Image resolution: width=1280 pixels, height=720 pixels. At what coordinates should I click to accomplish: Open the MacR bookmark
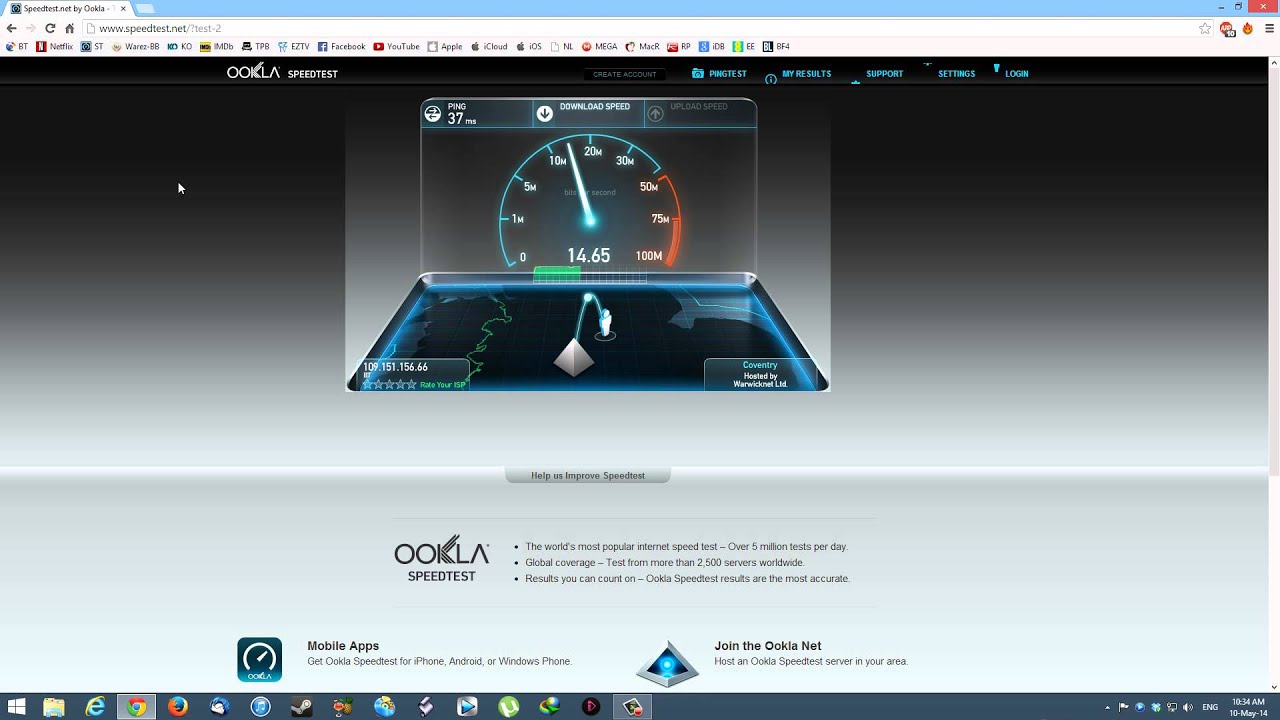(643, 46)
